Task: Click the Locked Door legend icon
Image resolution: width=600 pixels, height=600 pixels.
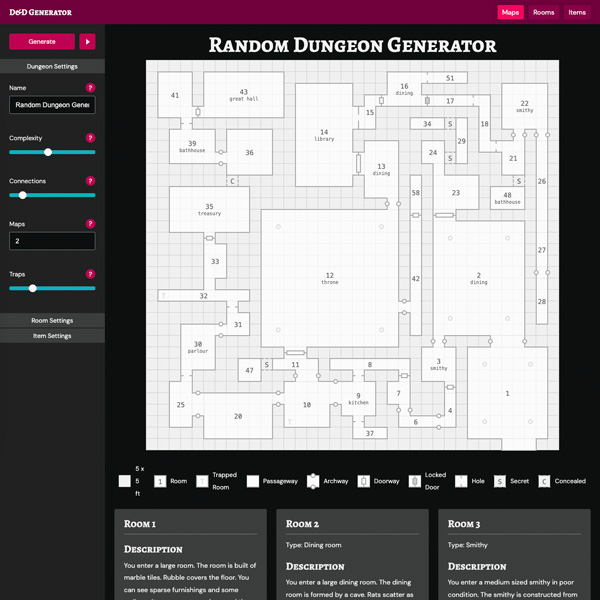Action: point(414,481)
